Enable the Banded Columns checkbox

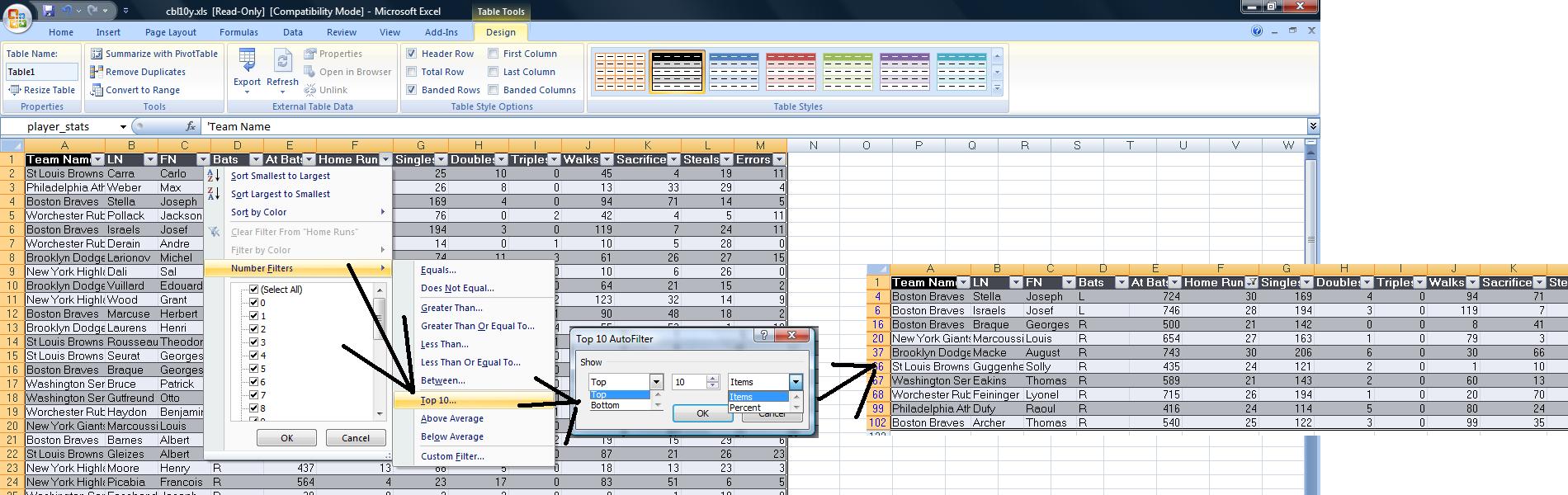coord(493,90)
